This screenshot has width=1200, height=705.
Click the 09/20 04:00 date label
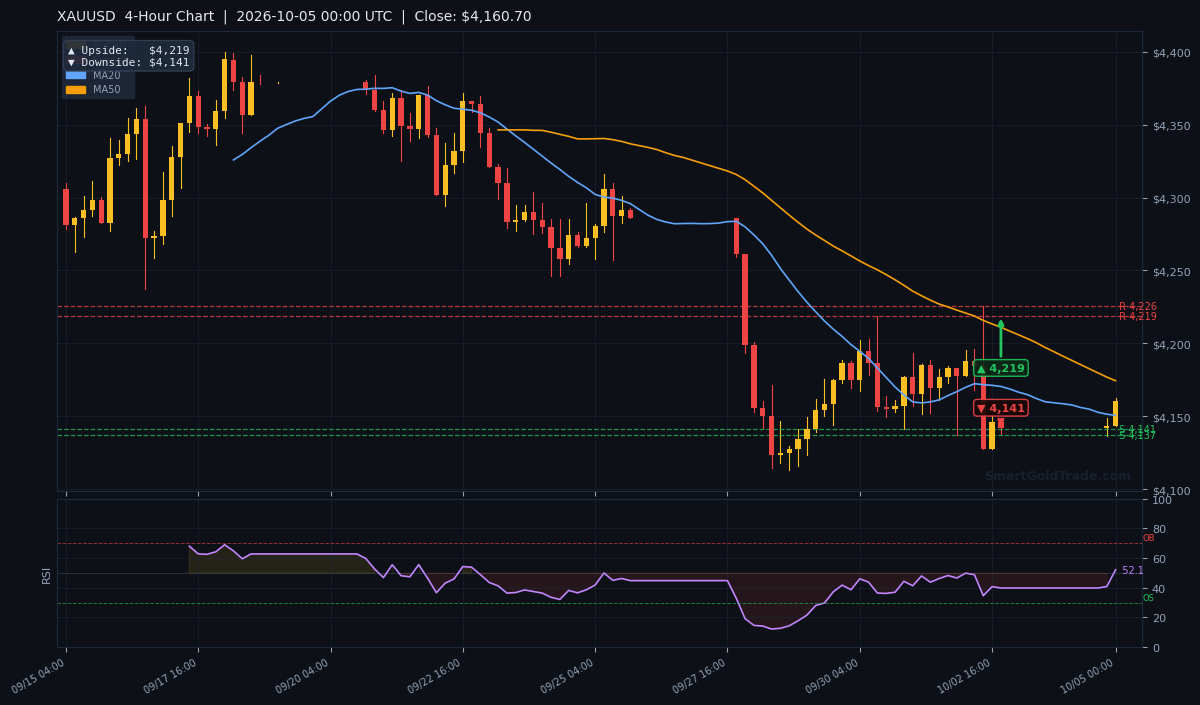(303, 676)
